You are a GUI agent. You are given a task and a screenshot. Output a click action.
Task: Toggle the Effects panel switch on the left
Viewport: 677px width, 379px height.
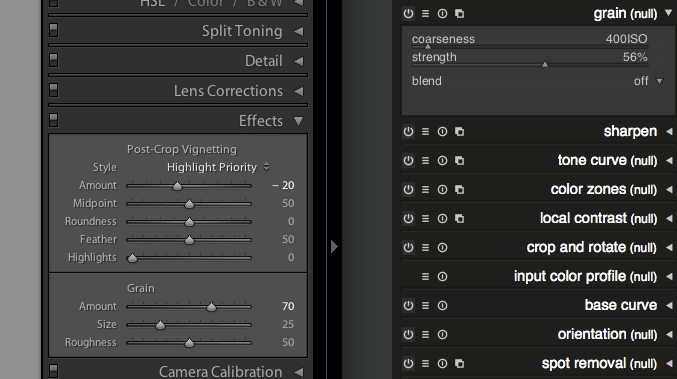click(54, 120)
